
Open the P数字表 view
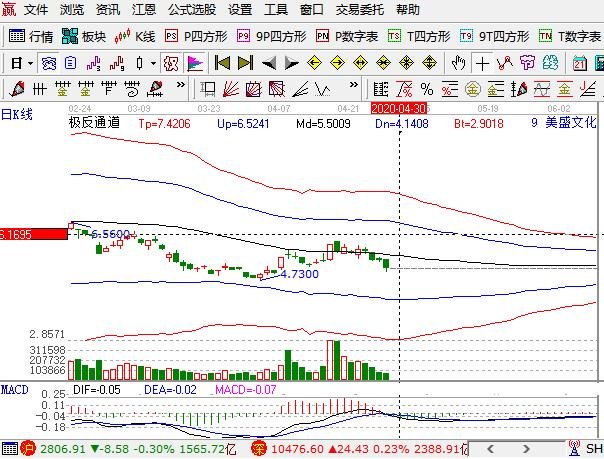point(347,37)
